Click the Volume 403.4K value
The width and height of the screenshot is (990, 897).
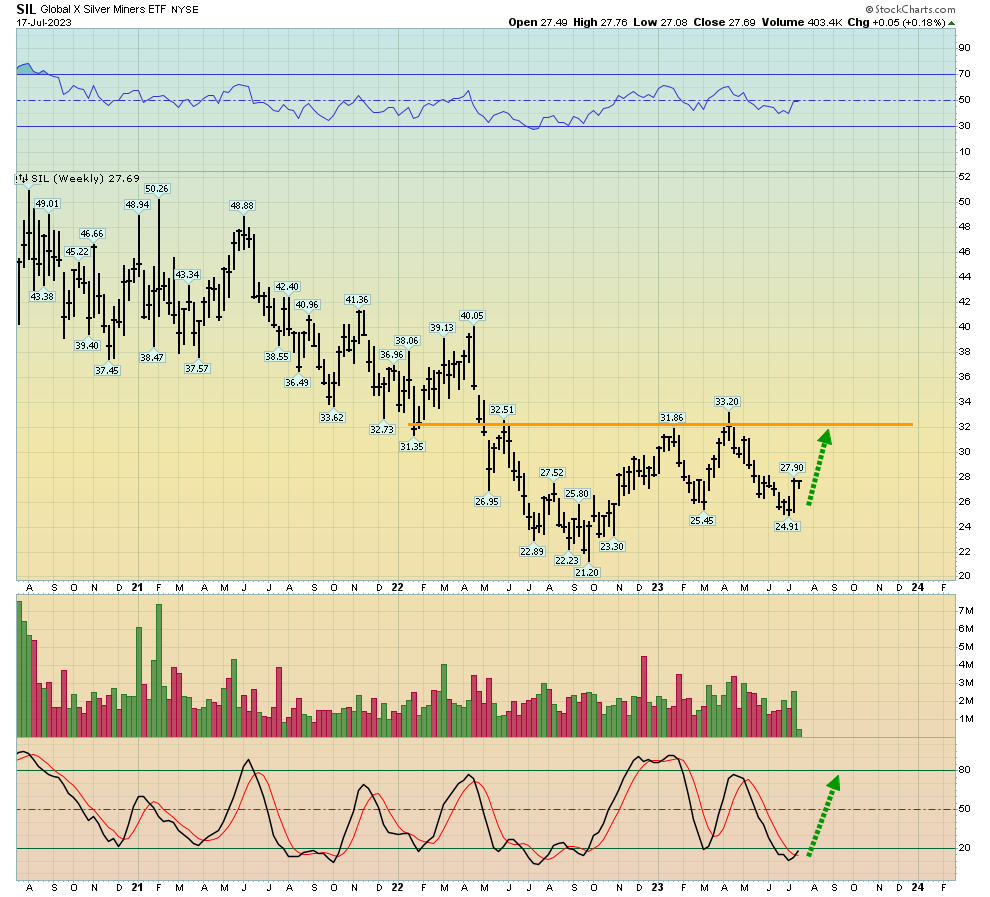[801, 23]
